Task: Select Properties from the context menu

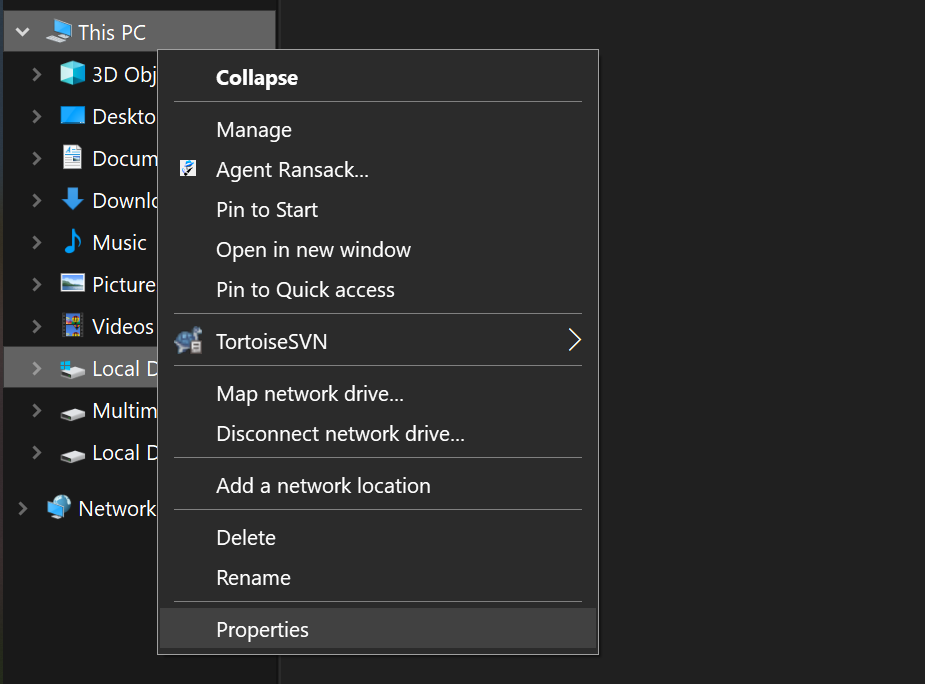Action: click(x=262, y=629)
